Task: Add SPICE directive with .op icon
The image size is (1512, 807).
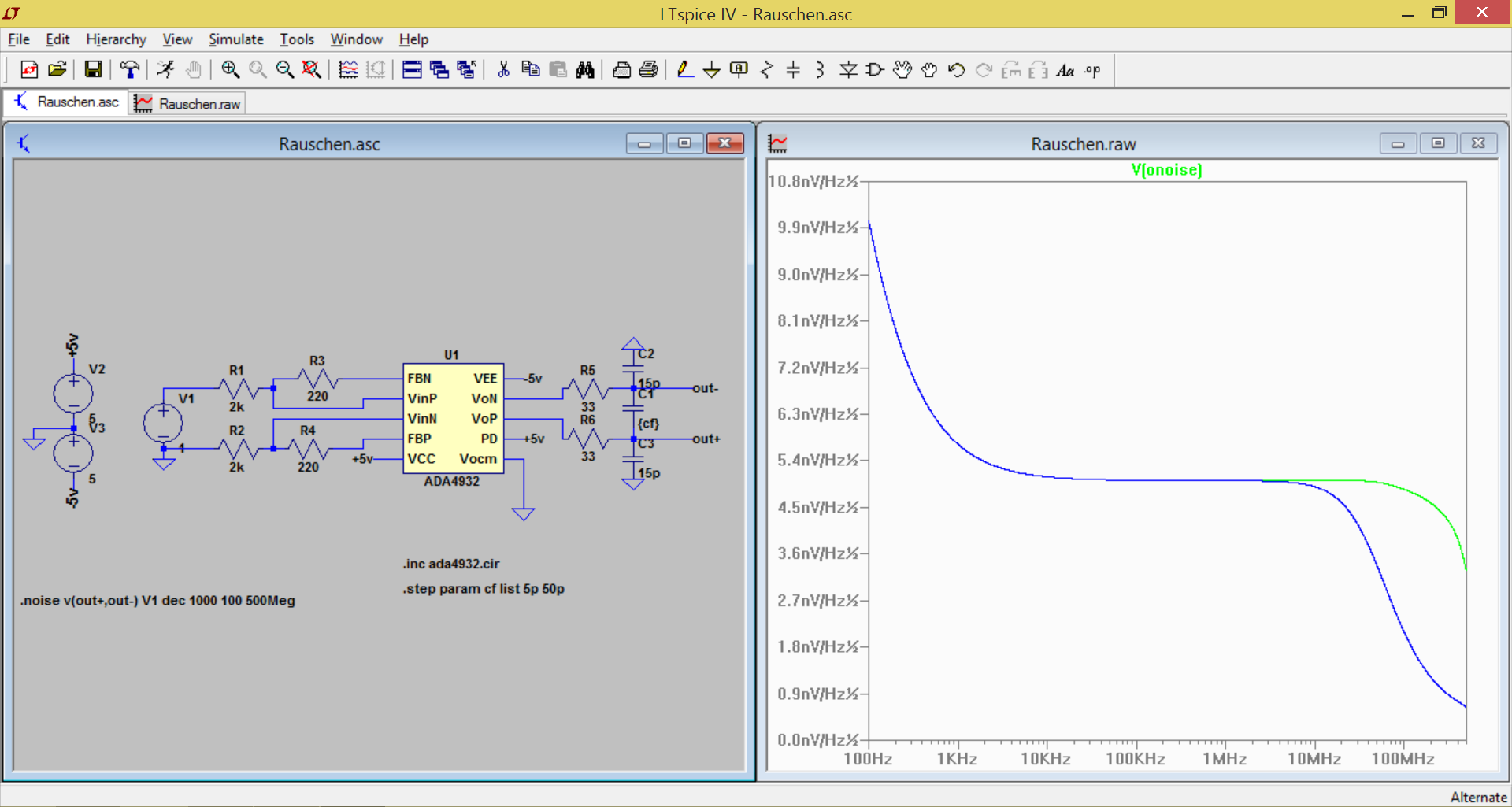Action: (x=1093, y=70)
